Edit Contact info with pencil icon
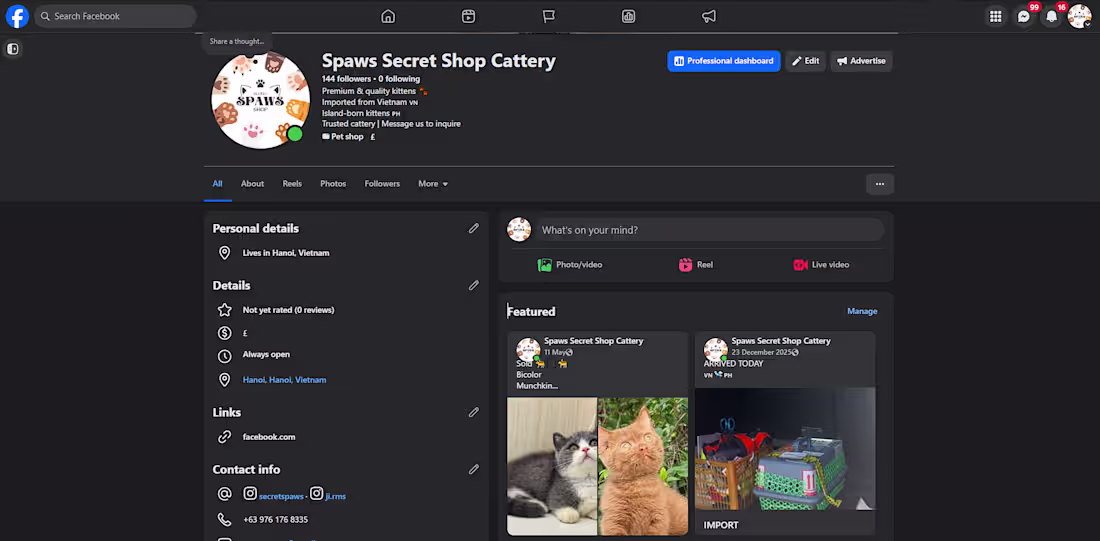 [474, 469]
